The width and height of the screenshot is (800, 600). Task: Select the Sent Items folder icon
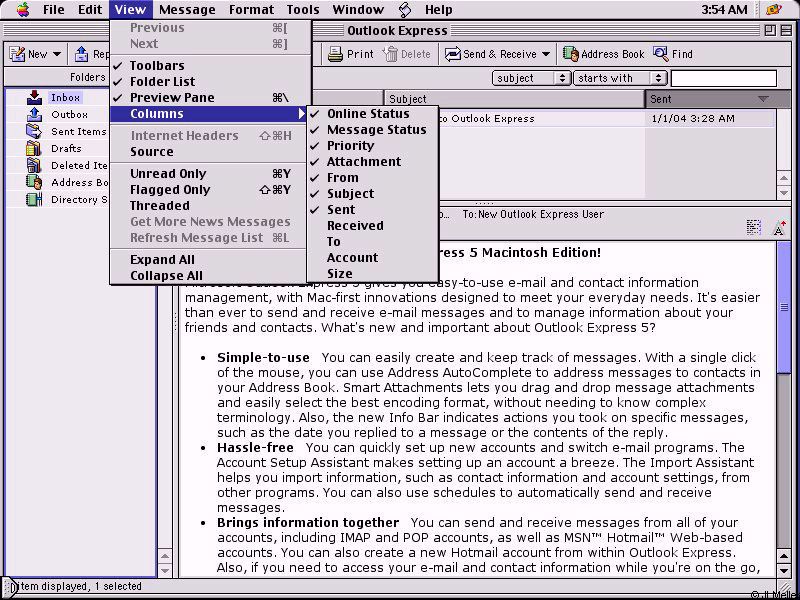pos(34,131)
